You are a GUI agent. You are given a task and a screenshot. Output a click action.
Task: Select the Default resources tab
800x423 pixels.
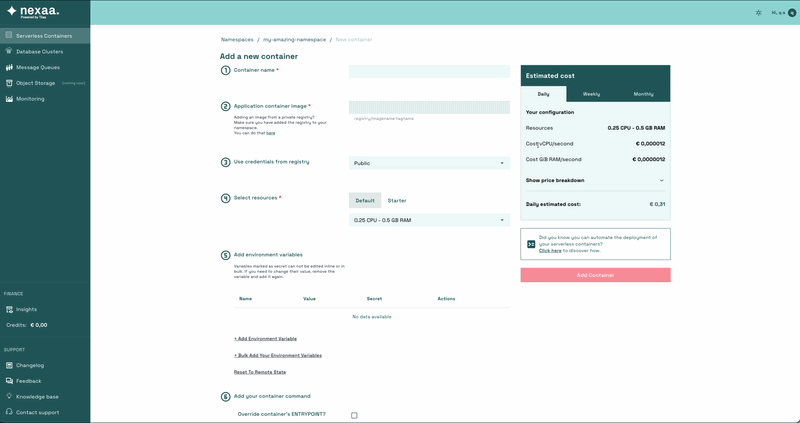[x=365, y=201]
